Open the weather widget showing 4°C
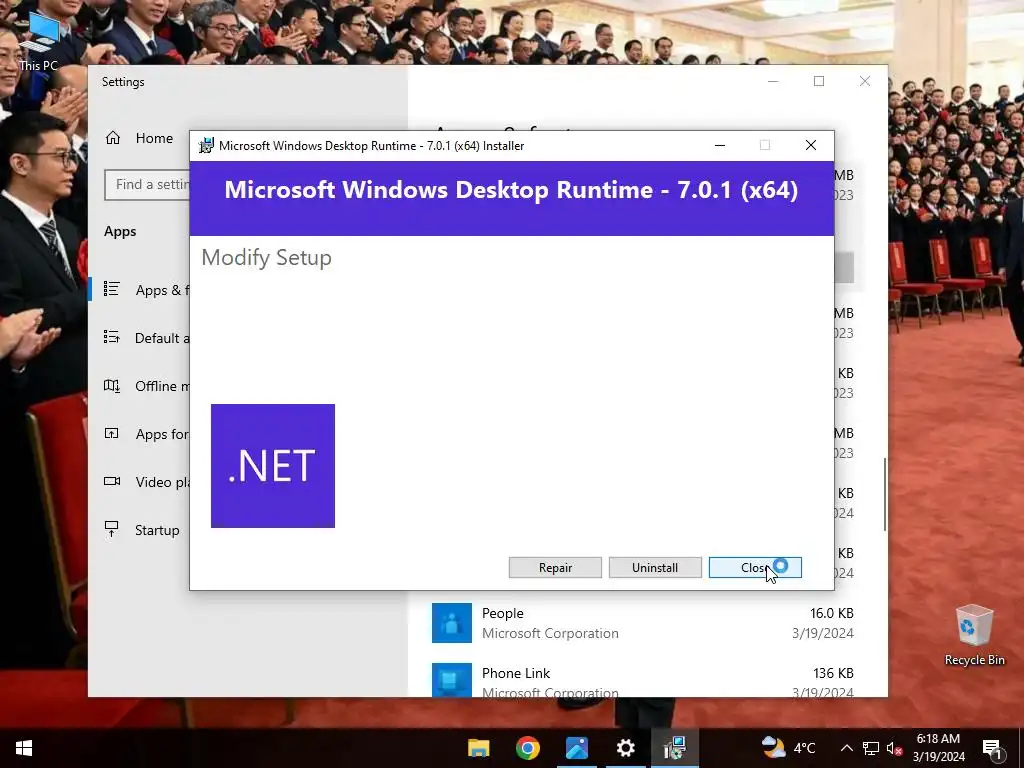1024x768 pixels. pos(789,748)
